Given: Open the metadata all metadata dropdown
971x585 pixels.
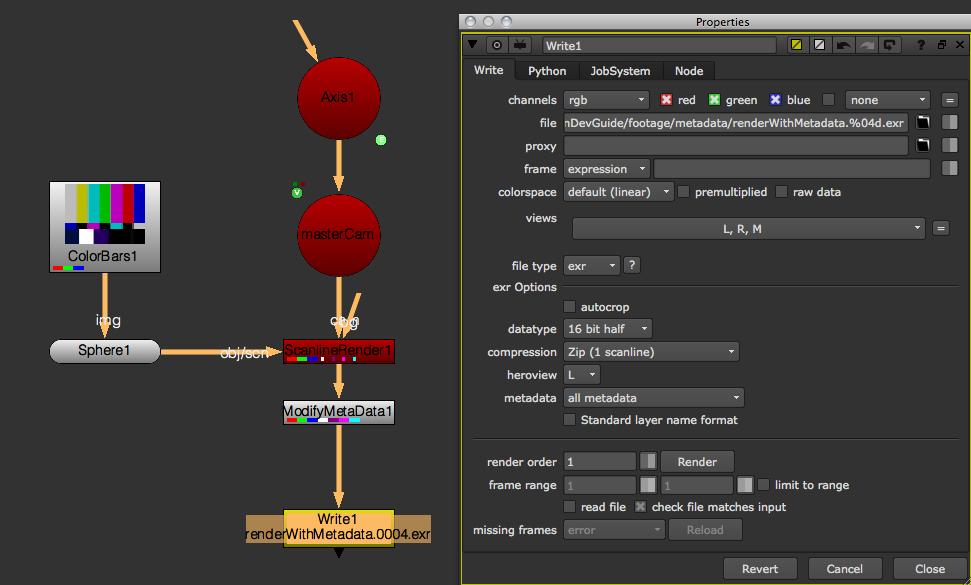Looking at the screenshot, I should (x=654, y=398).
